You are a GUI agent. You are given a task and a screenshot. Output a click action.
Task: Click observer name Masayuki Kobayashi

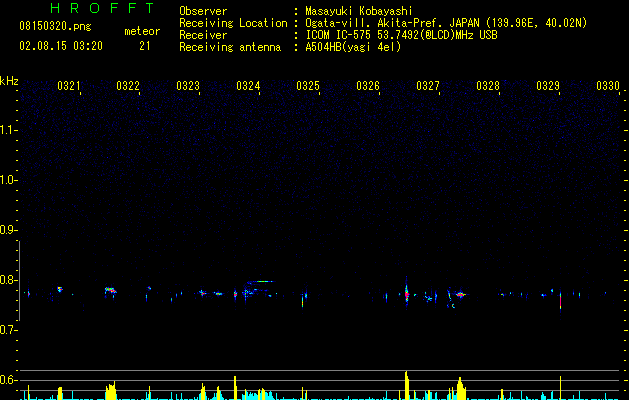click(x=359, y=11)
